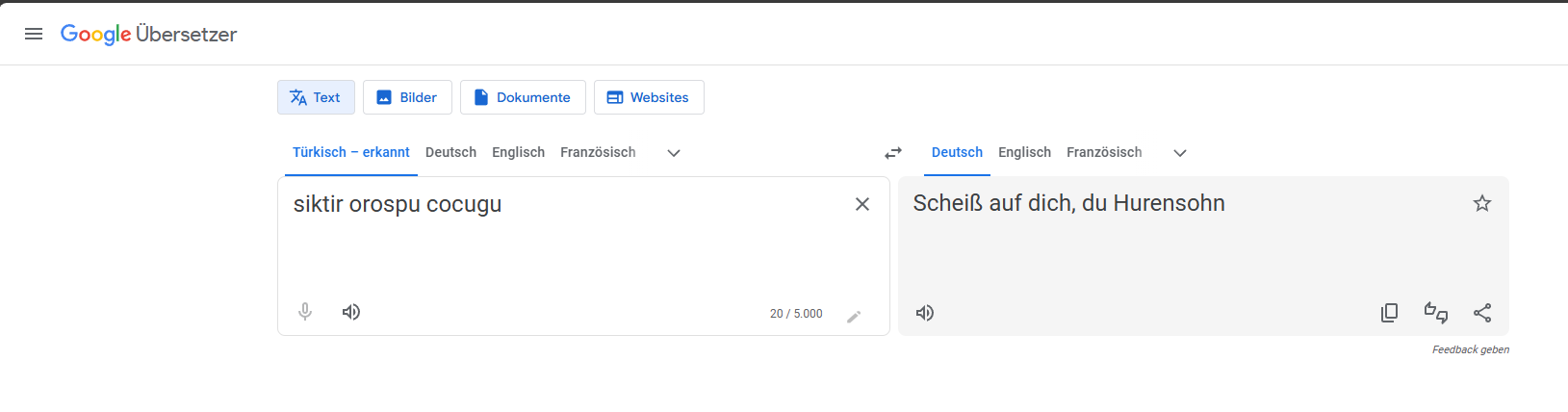Switch to Bilder translation mode
Viewport: 1568px width, 412px height.
(407, 97)
